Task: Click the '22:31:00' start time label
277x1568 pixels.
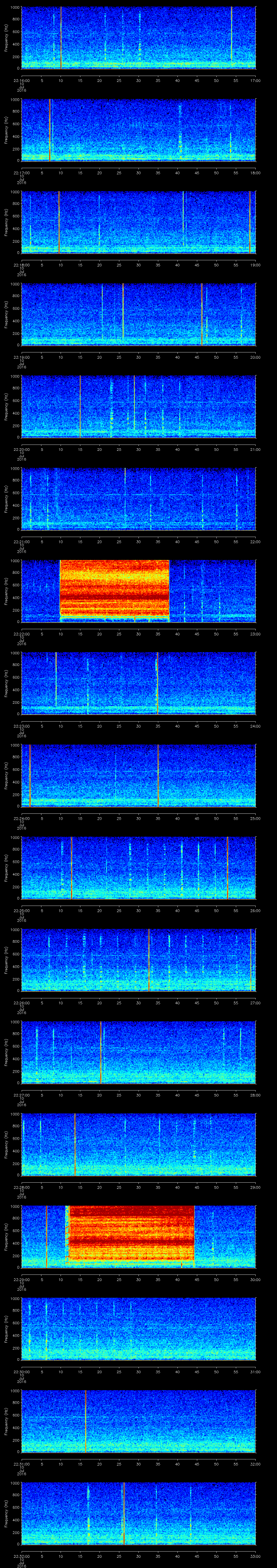Action: coord(21,1463)
